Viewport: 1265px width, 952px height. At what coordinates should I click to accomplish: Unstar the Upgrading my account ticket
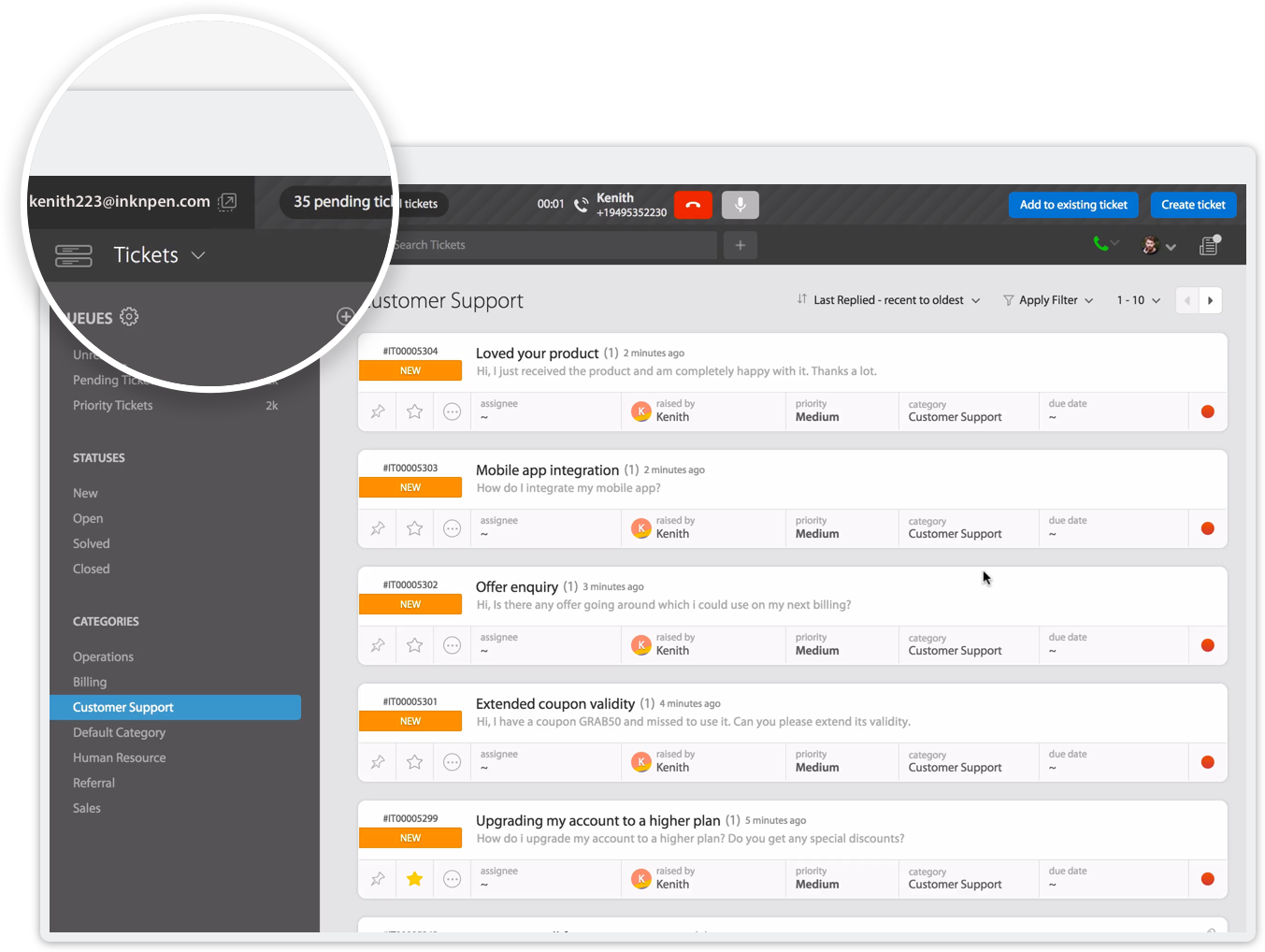click(x=415, y=879)
